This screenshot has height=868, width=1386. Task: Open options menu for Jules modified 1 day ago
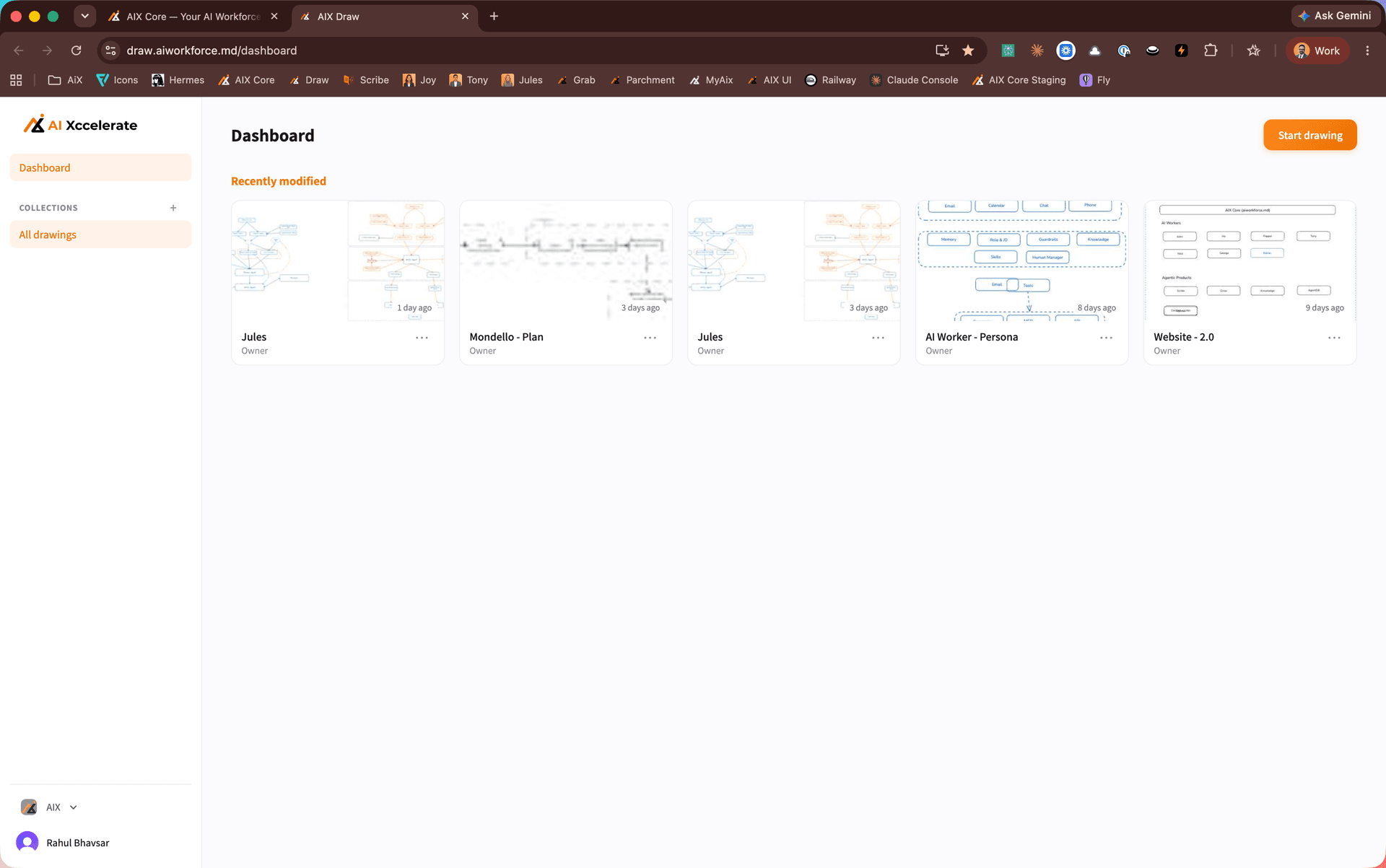tap(422, 338)
